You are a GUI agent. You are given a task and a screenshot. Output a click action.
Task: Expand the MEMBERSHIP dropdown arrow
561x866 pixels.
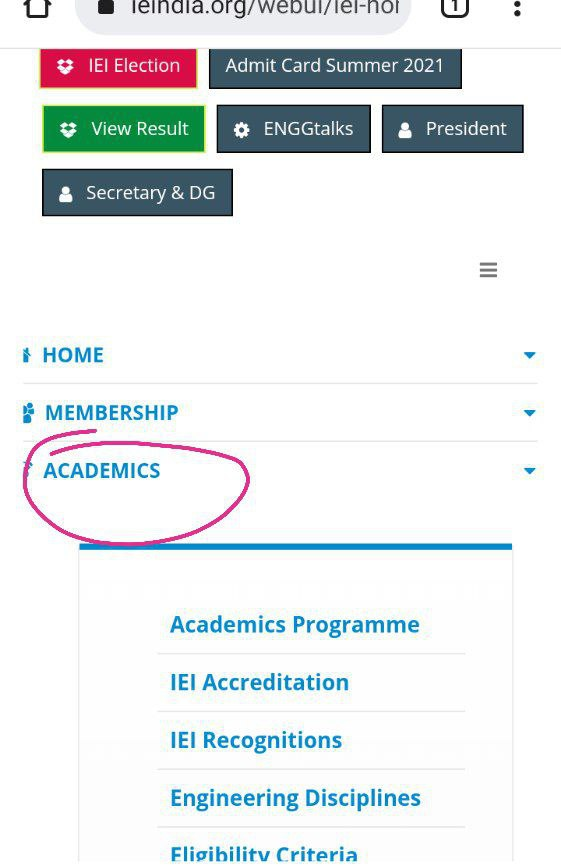[530, 413]
